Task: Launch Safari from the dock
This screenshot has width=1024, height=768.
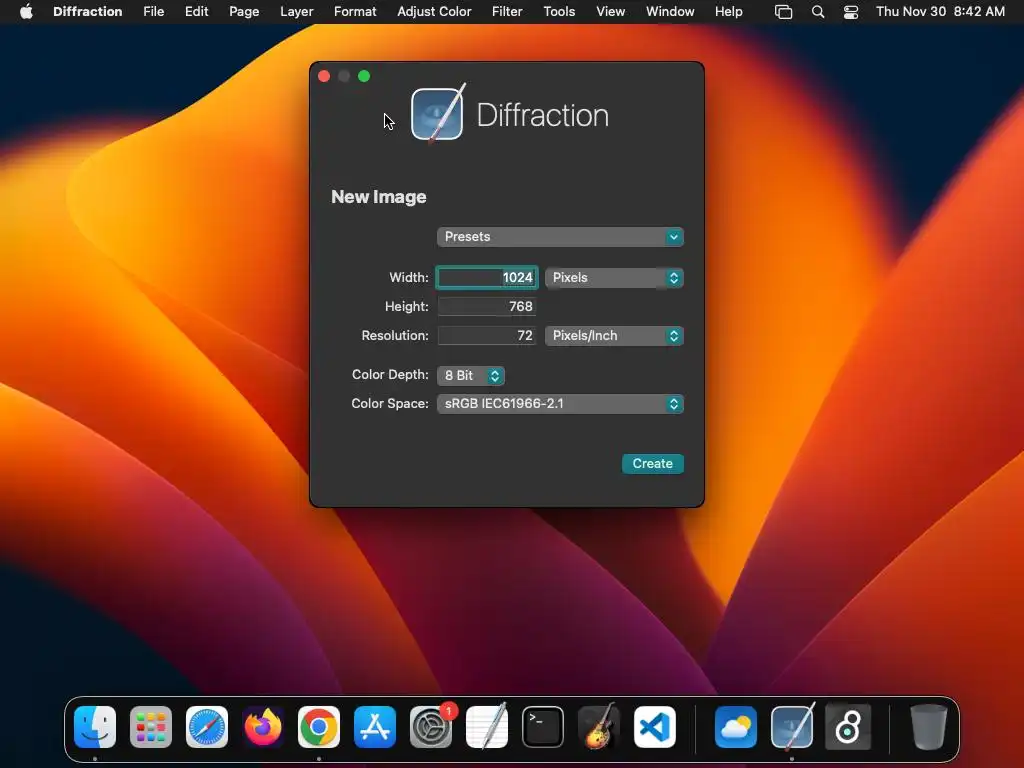Action: point(207,726)
